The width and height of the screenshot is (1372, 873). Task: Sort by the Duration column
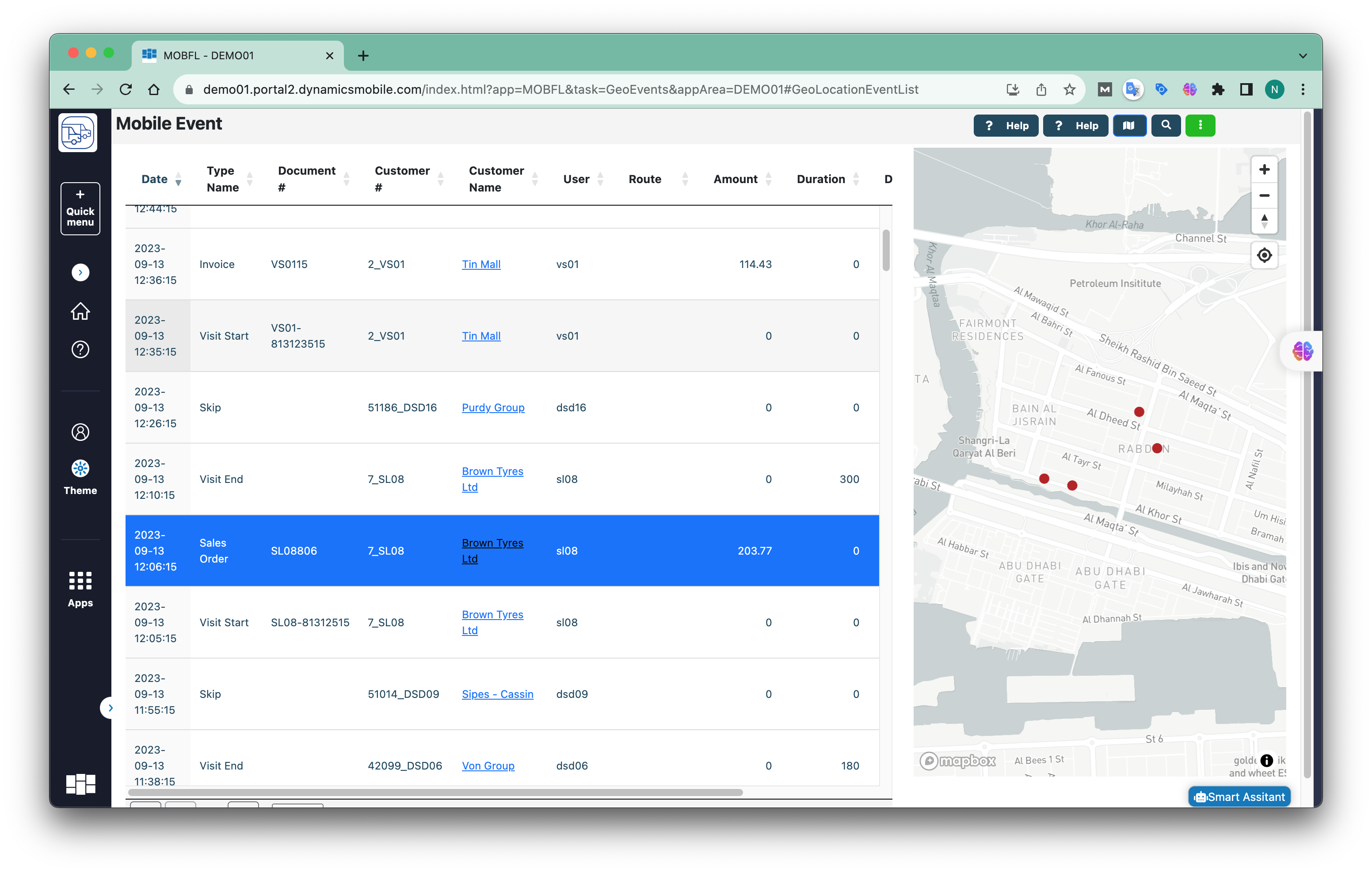(x=827, y=179)
